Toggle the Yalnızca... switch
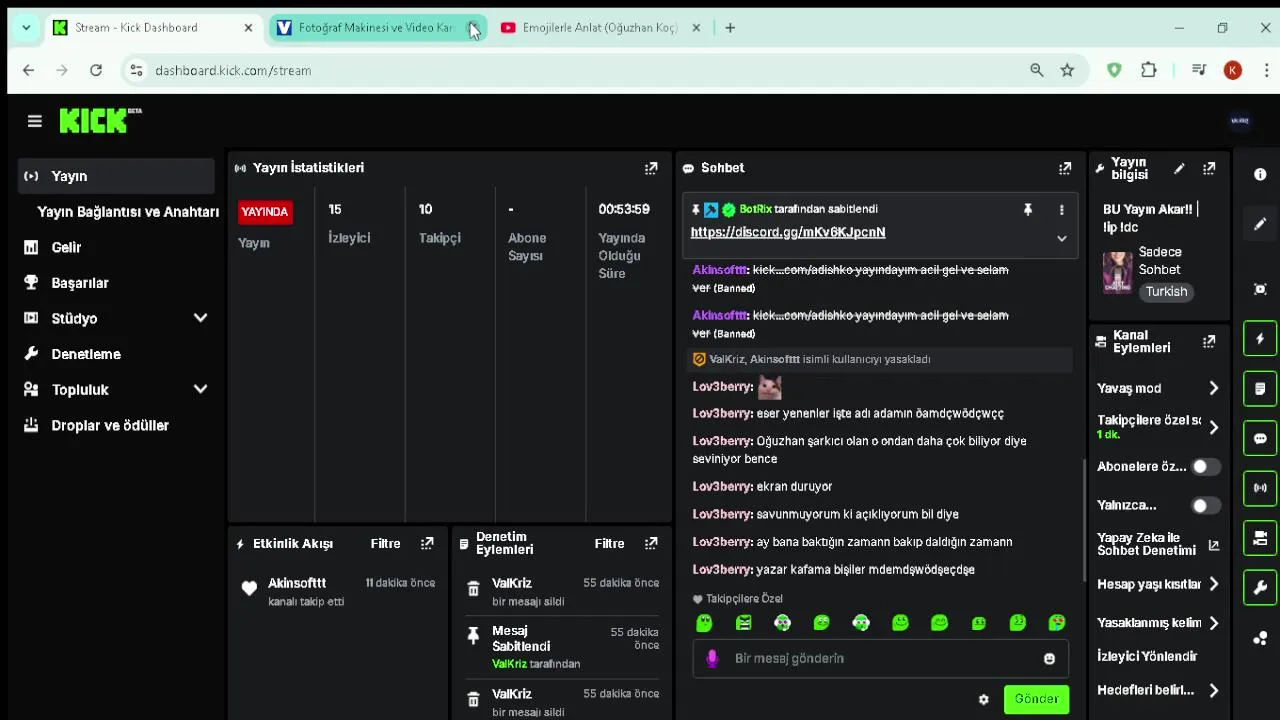 click(1206, 506)
